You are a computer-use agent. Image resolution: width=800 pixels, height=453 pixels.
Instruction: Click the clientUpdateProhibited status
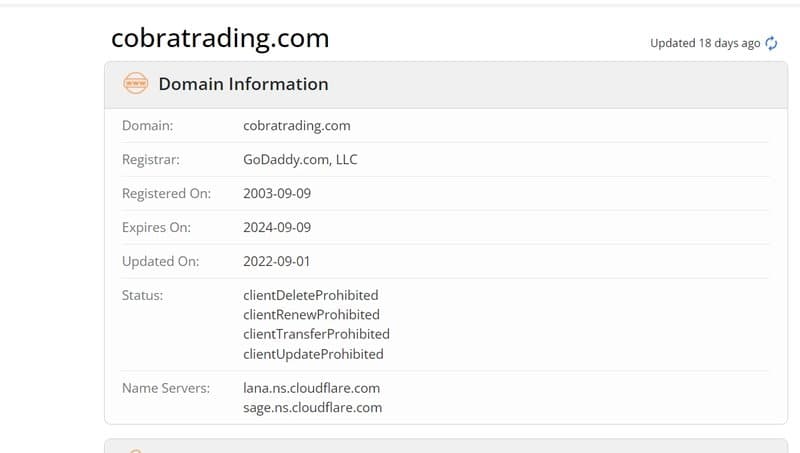point(313,354)
